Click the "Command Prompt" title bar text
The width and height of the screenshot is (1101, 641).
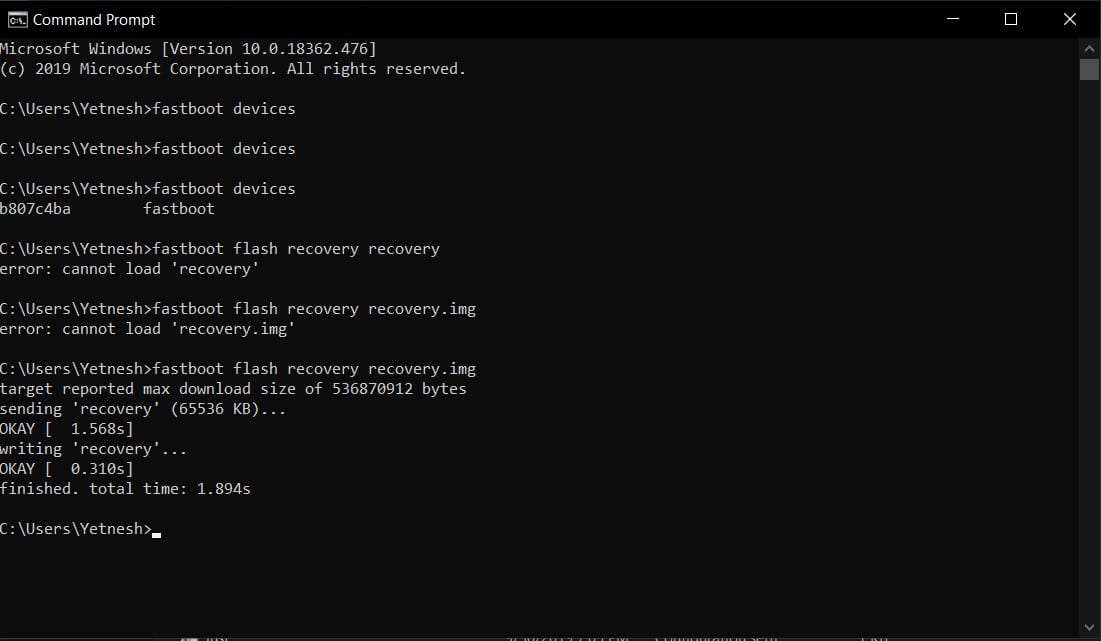pos(94,19)
